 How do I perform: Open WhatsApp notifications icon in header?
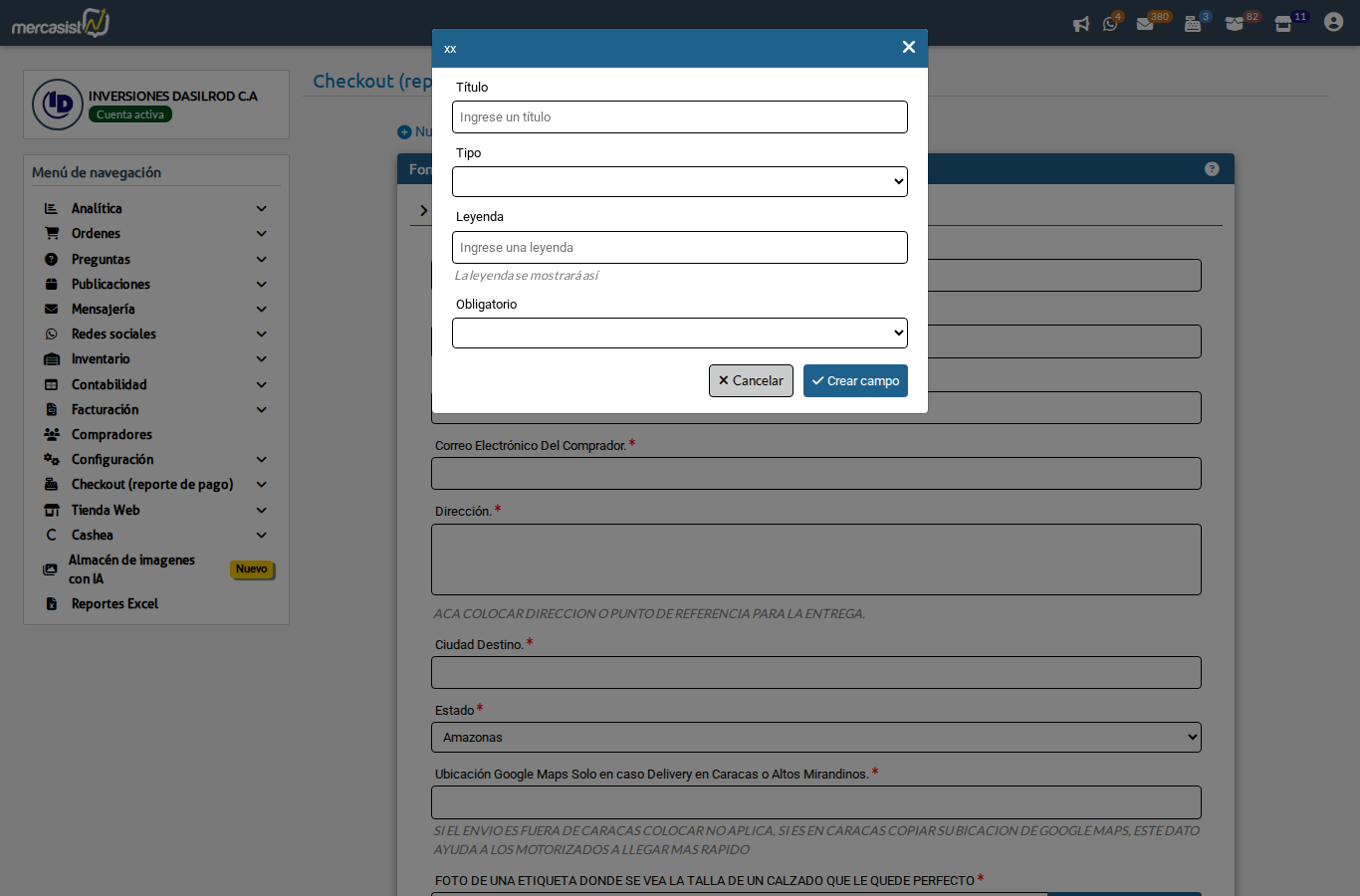click(1110, 24)
